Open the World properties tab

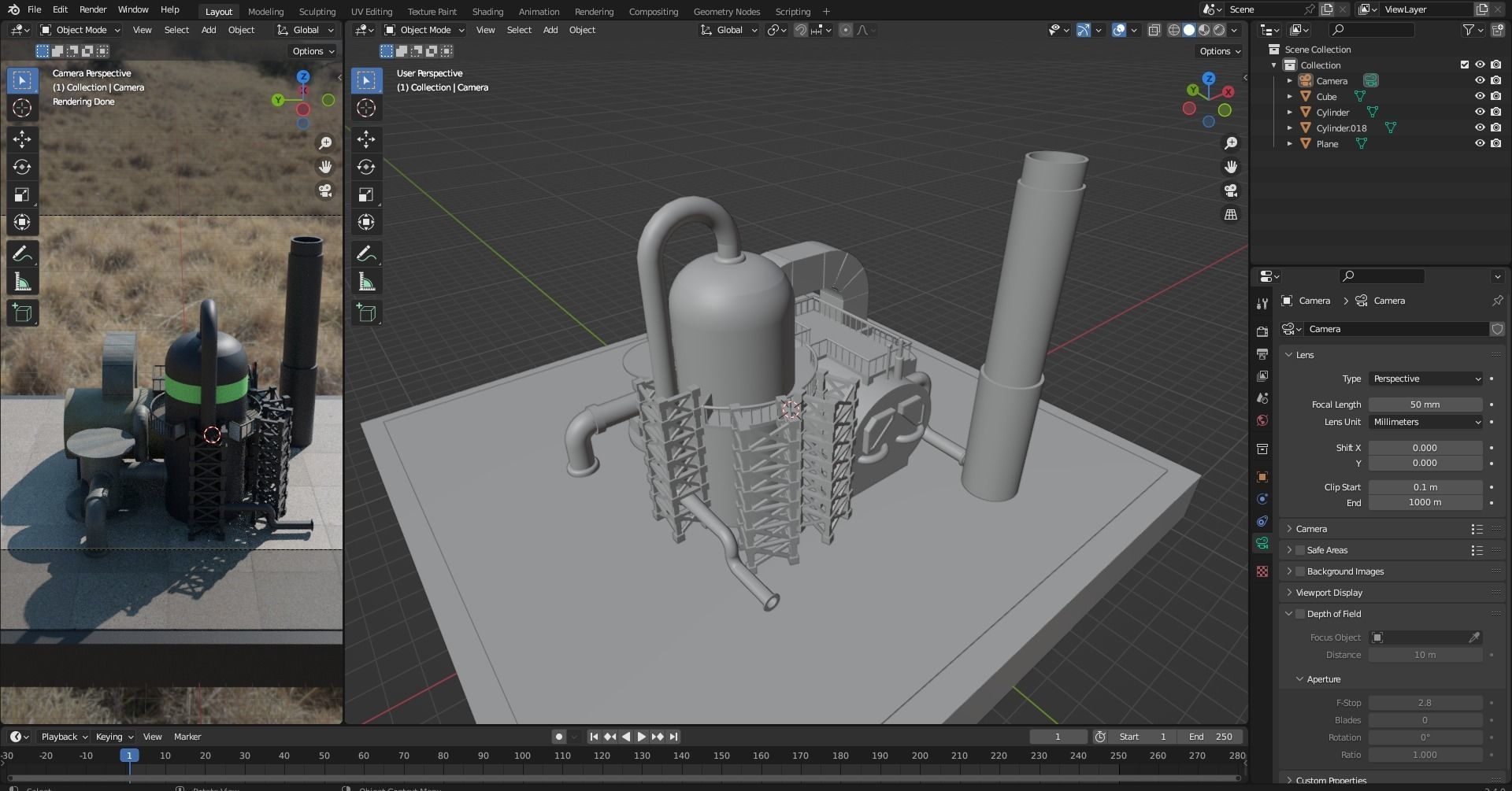[x=1262, y=420]
